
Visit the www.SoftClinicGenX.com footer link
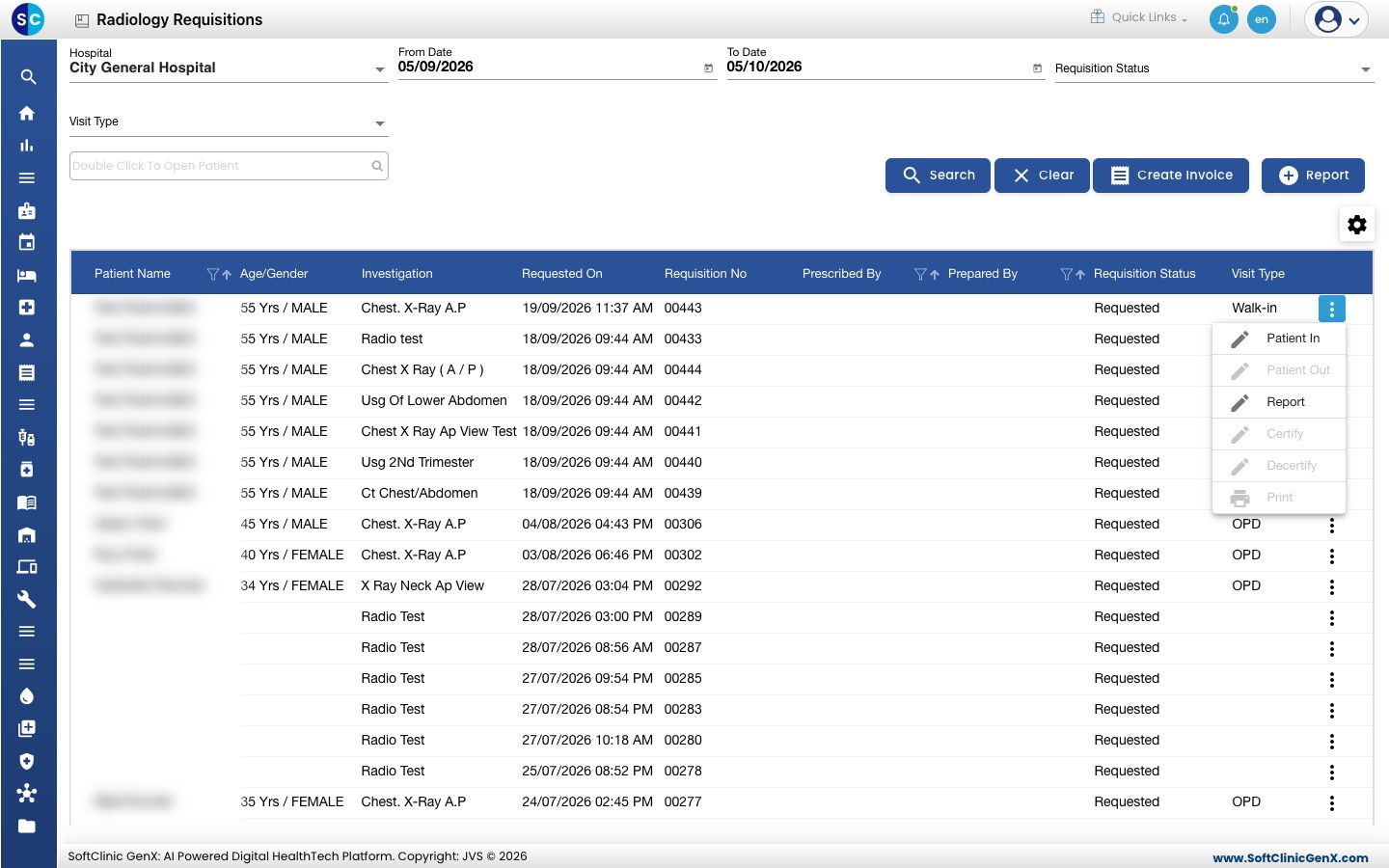point(1291,857)
